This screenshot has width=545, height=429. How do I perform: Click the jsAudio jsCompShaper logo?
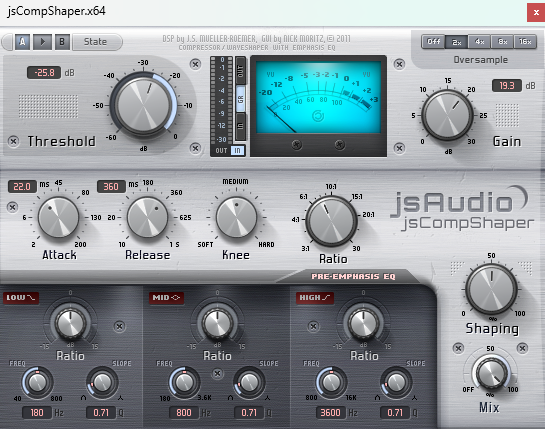[x=462, y=209]
